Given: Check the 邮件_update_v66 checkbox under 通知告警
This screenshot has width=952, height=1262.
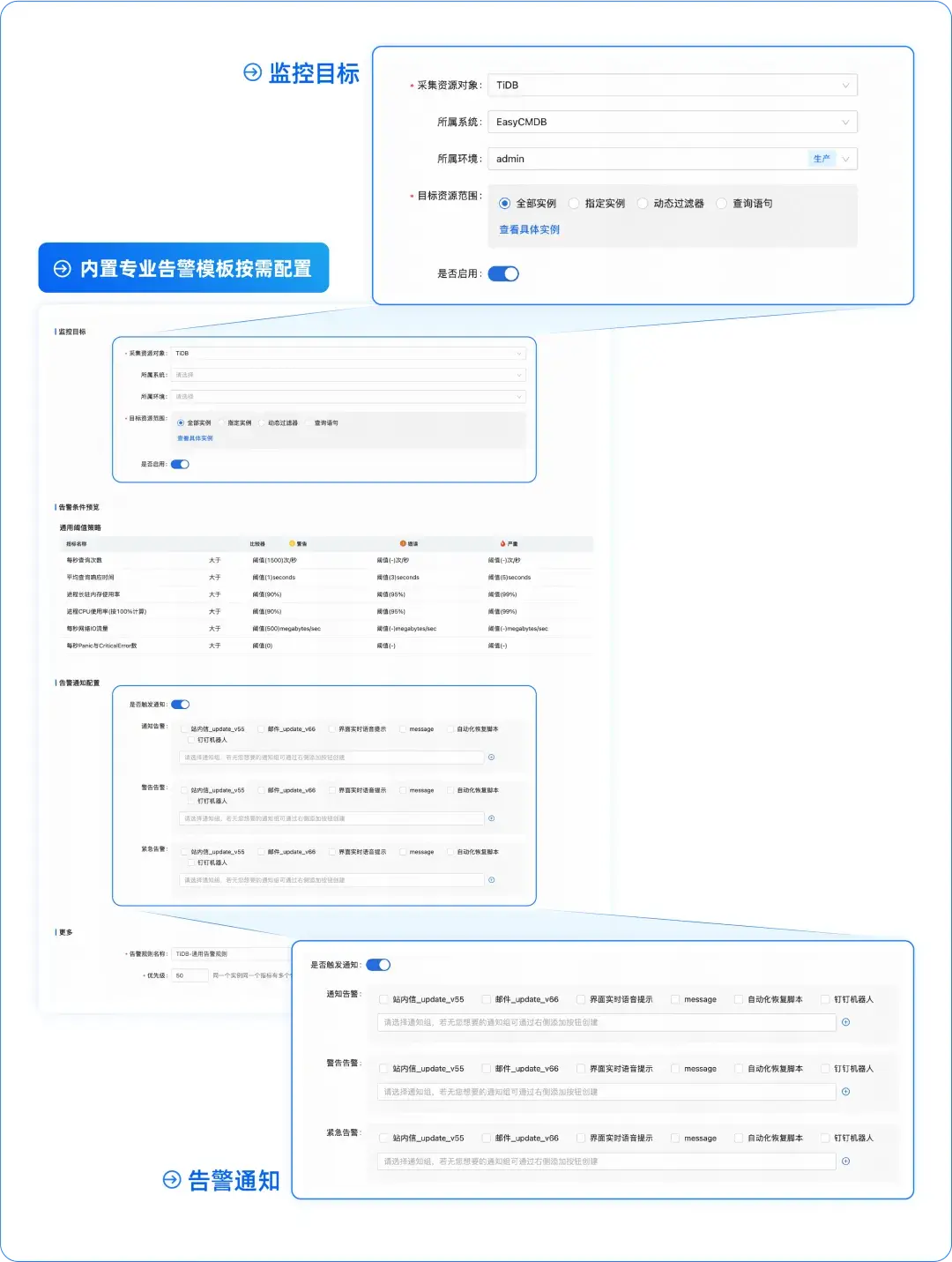Looking at the screenshot, I should [487, 999].
